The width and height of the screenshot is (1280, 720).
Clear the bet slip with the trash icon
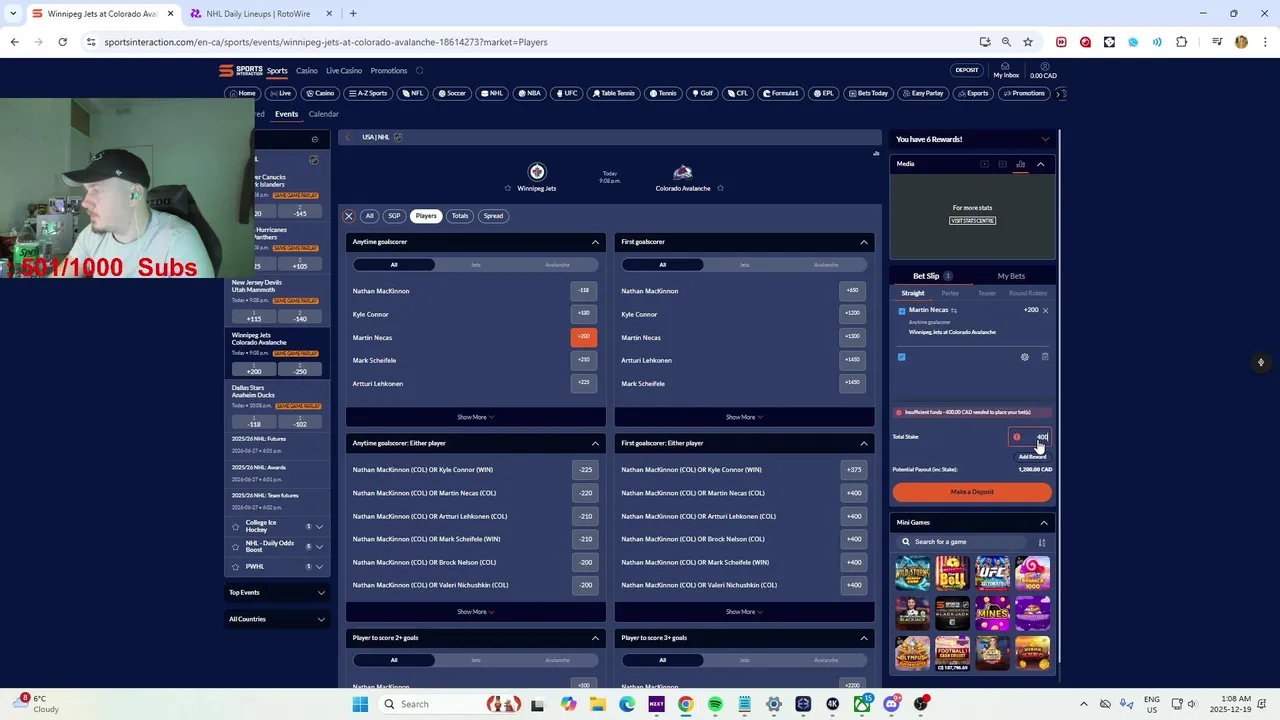pyautogui.click(x=1045, y=357)
